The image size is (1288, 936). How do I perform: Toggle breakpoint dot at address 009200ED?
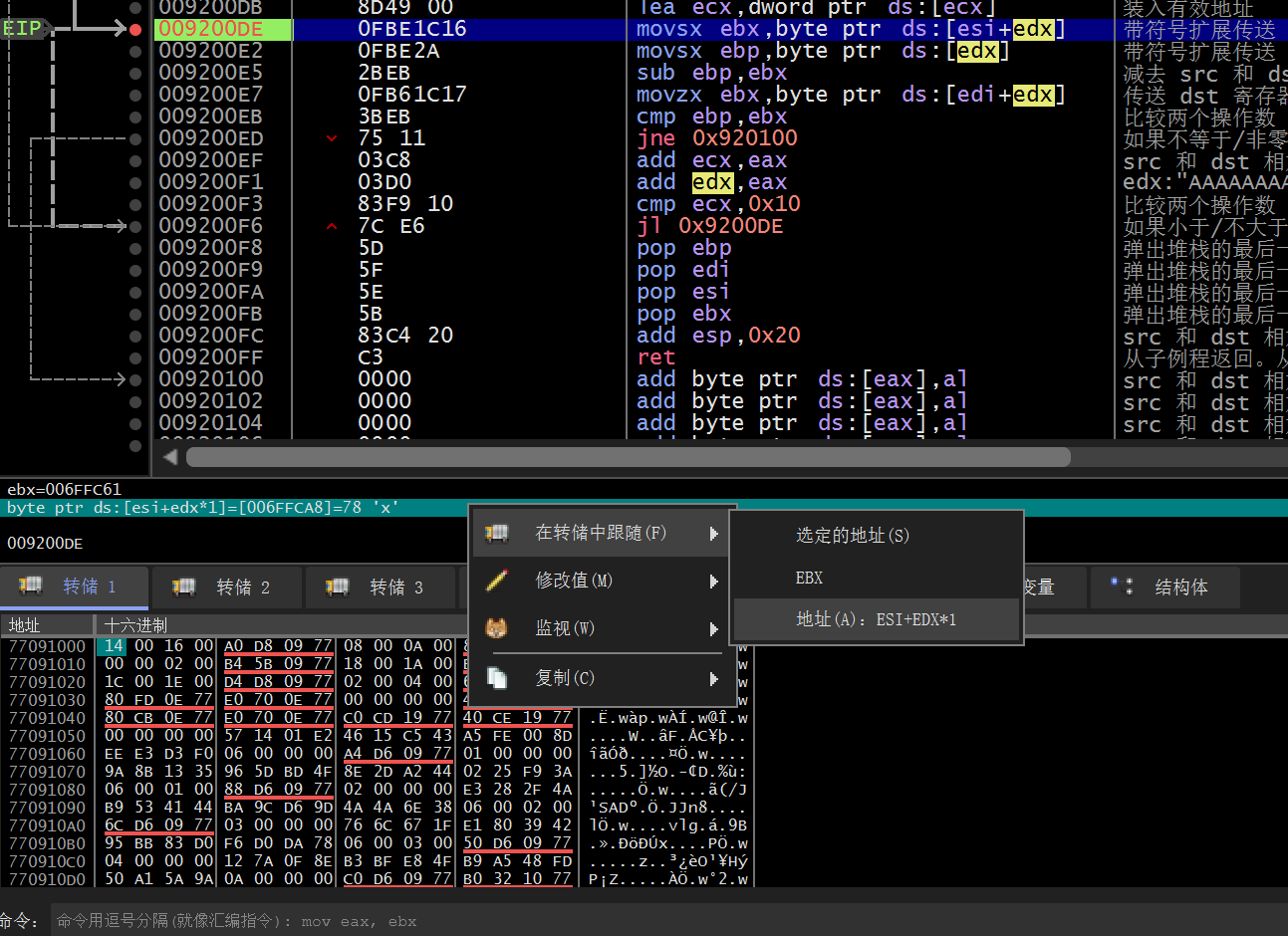[135, 138]
